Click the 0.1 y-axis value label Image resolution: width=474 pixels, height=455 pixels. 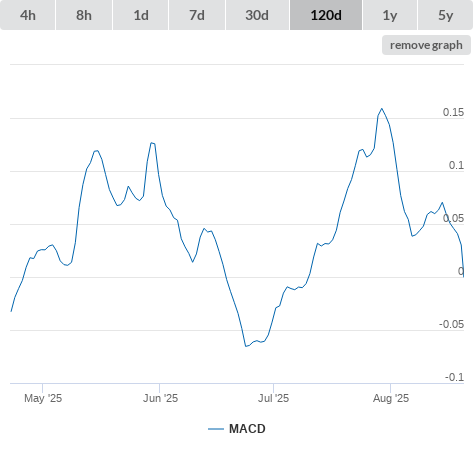[456, 165]
